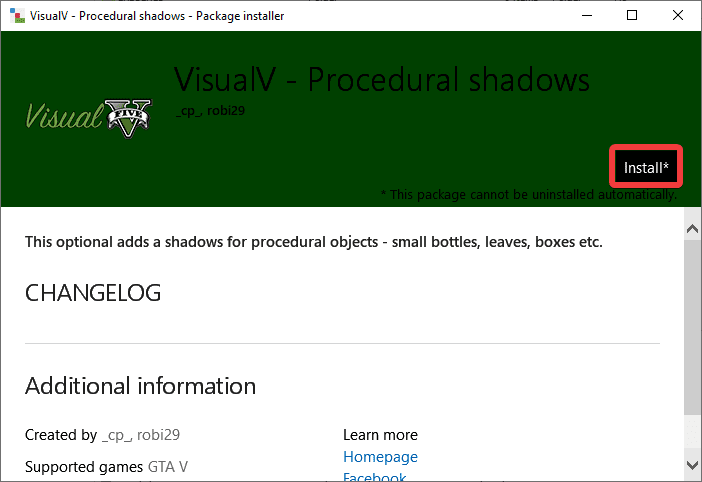Click the "Created by" label
The width and height of the screenshot is (702, 482).
[x=61, y=435]
